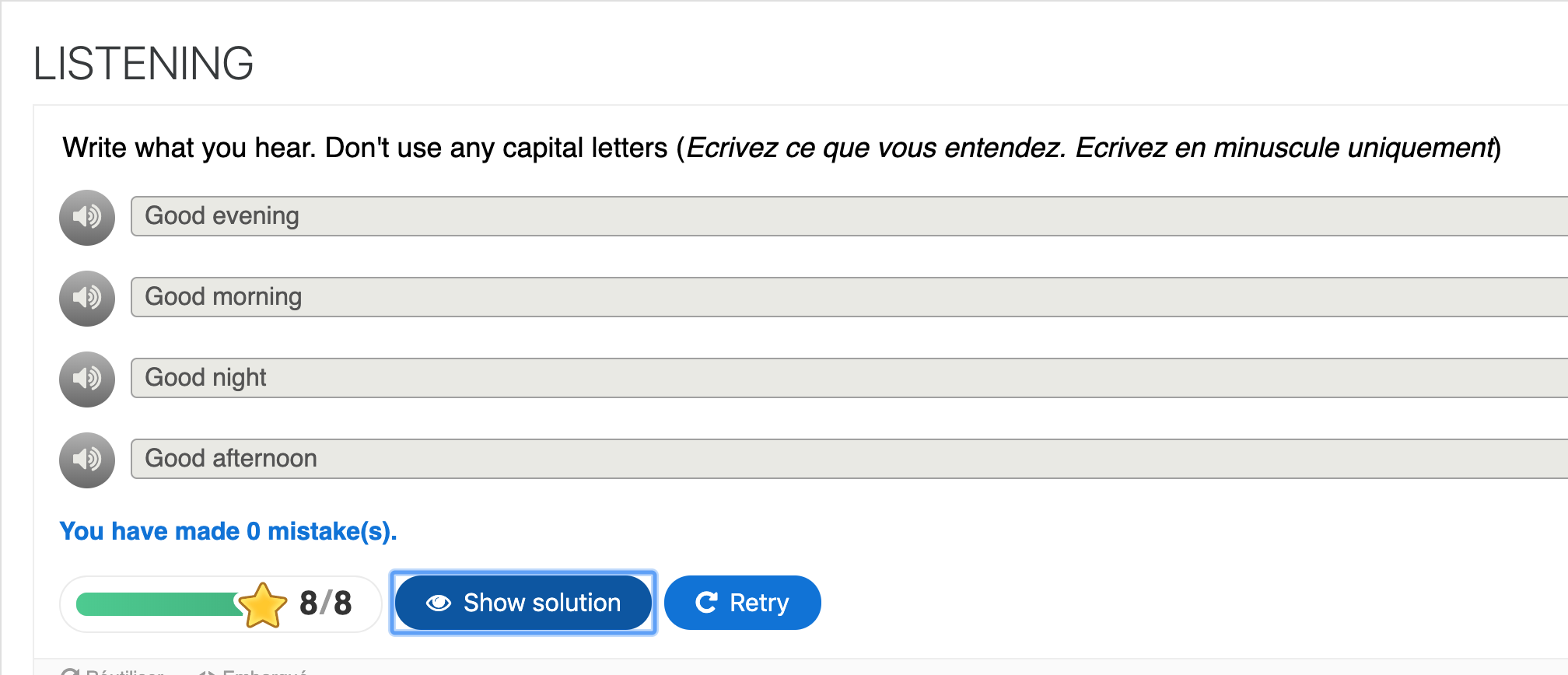The width and height of the screenshot is (1568, 675).
Task: Select the Good evening answer field
Action: point(849,216)
